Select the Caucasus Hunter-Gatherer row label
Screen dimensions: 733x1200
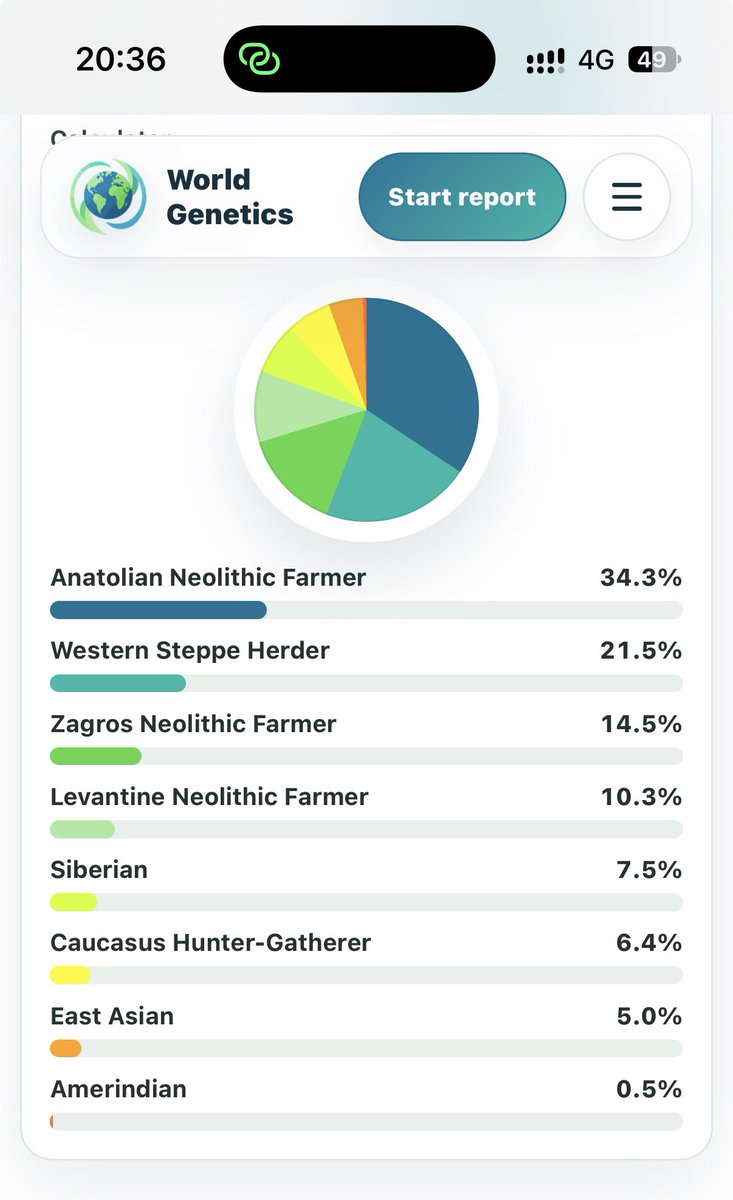[210, 942]
